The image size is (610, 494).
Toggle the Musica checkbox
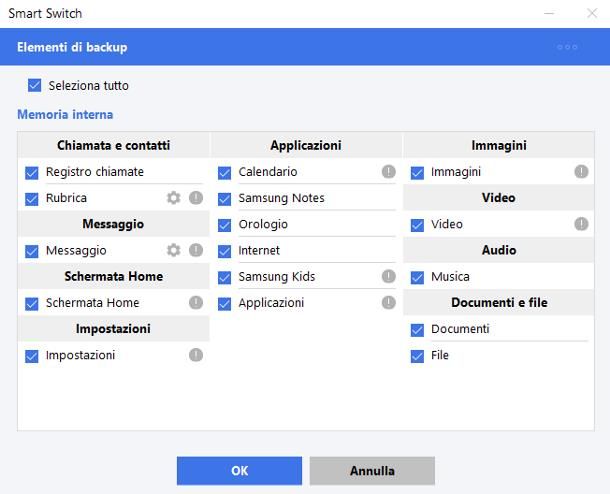417,278
